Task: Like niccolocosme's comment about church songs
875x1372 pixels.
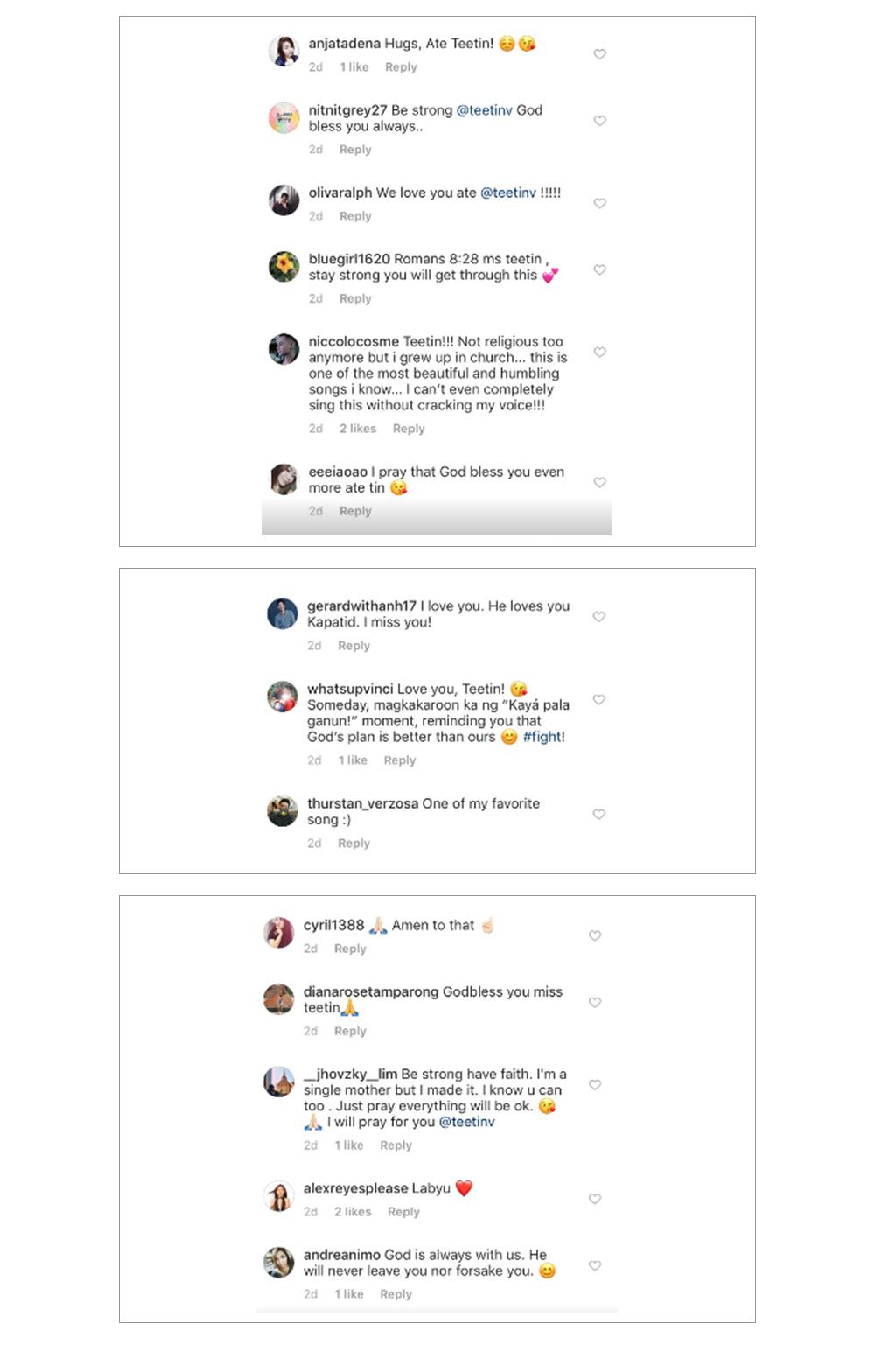Action: point(600,352)
